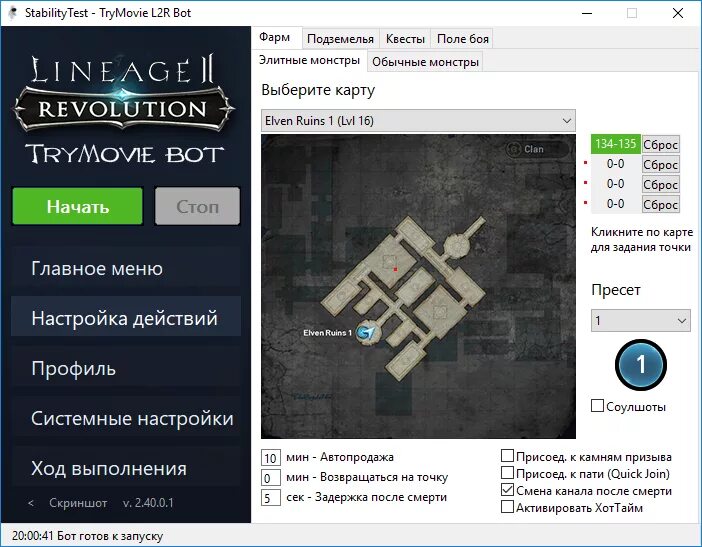This screenshot has height=547, width=702.
Task: Click the app icon in the title bar
Action: click(13, 13)
